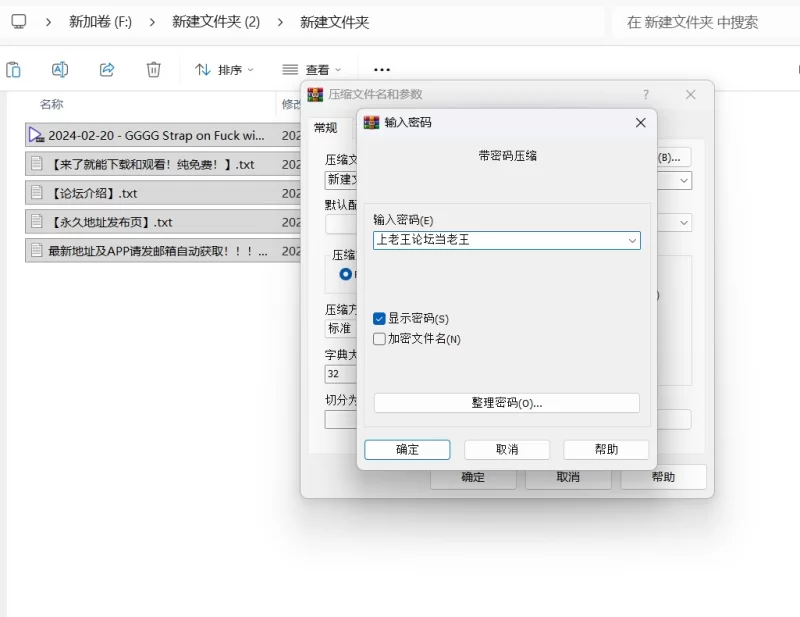Click 取消 in the 压缩文件名和参数 dialog
800x617 pixels.
point(568,477)
